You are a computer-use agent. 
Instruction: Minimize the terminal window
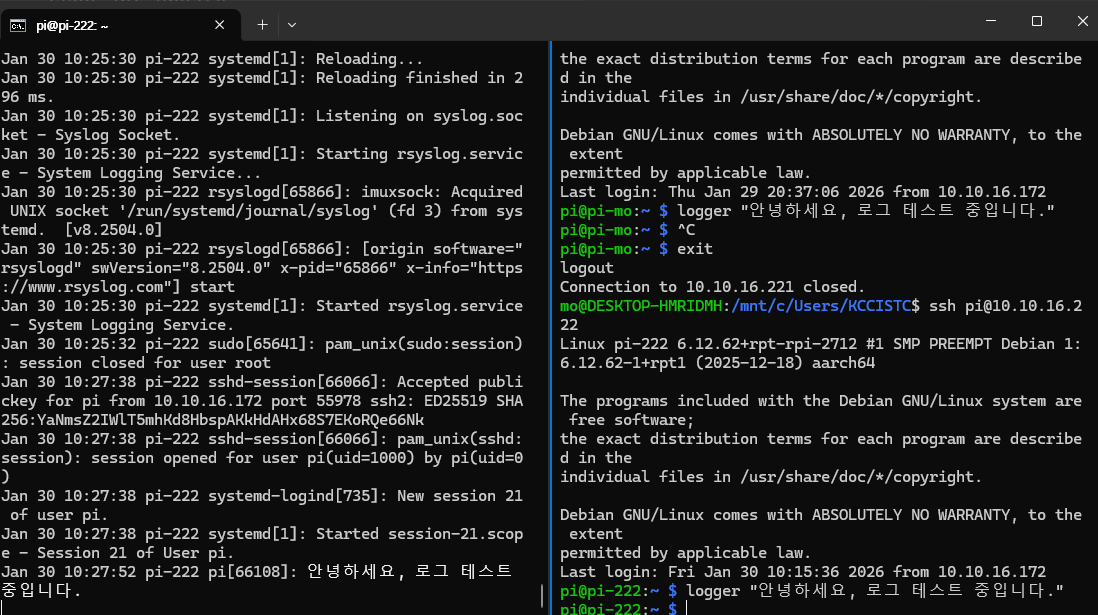point(991,21)
